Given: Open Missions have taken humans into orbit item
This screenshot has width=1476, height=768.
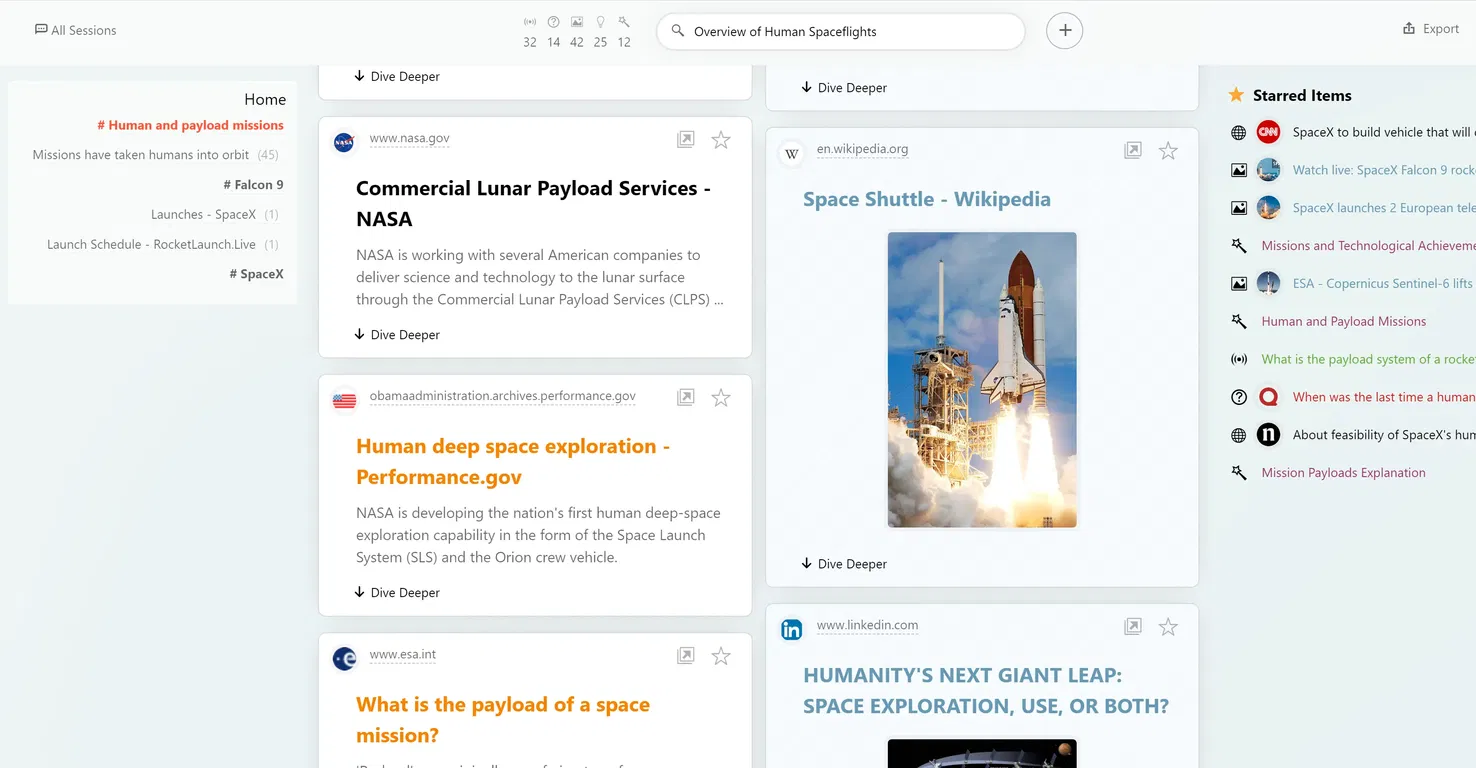Looking at the screenshot, I should pyautogui.click(x=155, y=155).
